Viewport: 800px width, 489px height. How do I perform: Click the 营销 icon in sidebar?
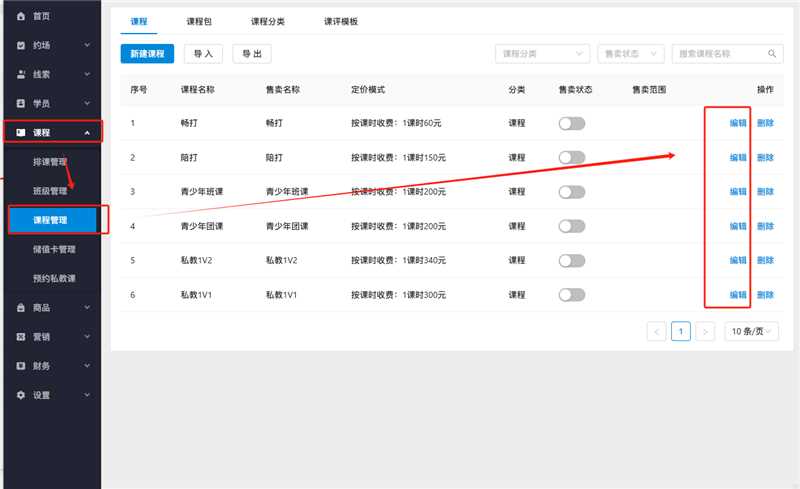(x=21, y=337)
